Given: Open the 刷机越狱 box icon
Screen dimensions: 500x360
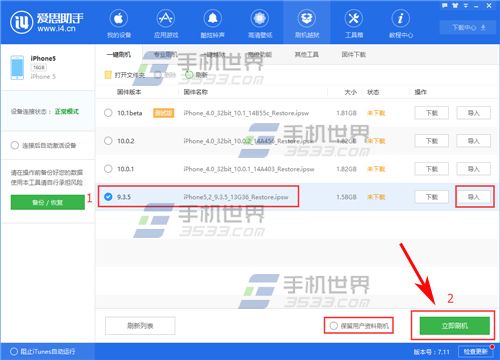Looking at the screenshot, I should pyautogui.click(x=307, y=19).
